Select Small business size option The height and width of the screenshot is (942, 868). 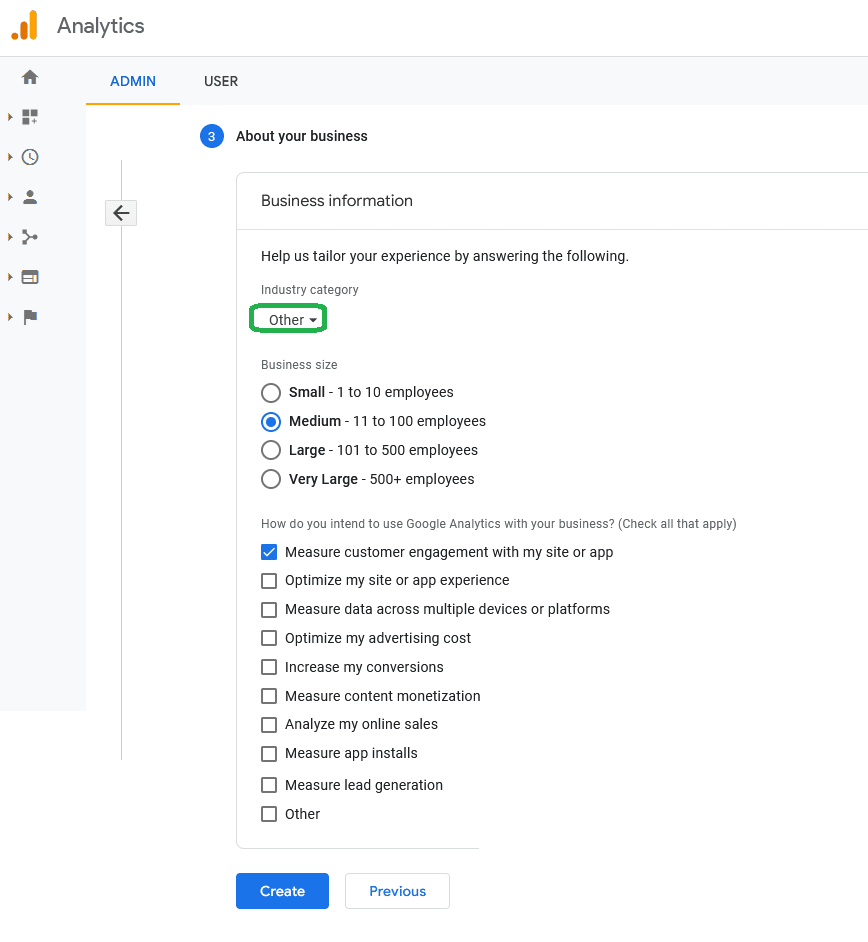click(x=271, y=393)
